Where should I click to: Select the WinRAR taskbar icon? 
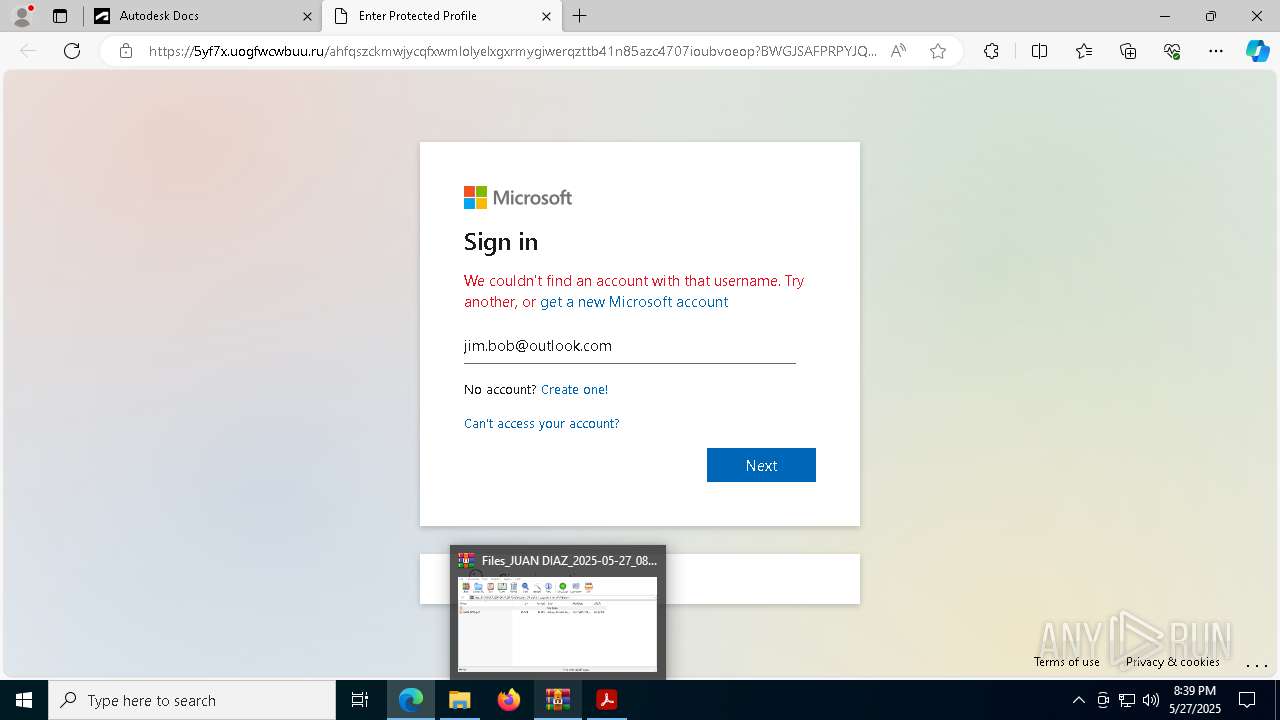tap(557, 700)
